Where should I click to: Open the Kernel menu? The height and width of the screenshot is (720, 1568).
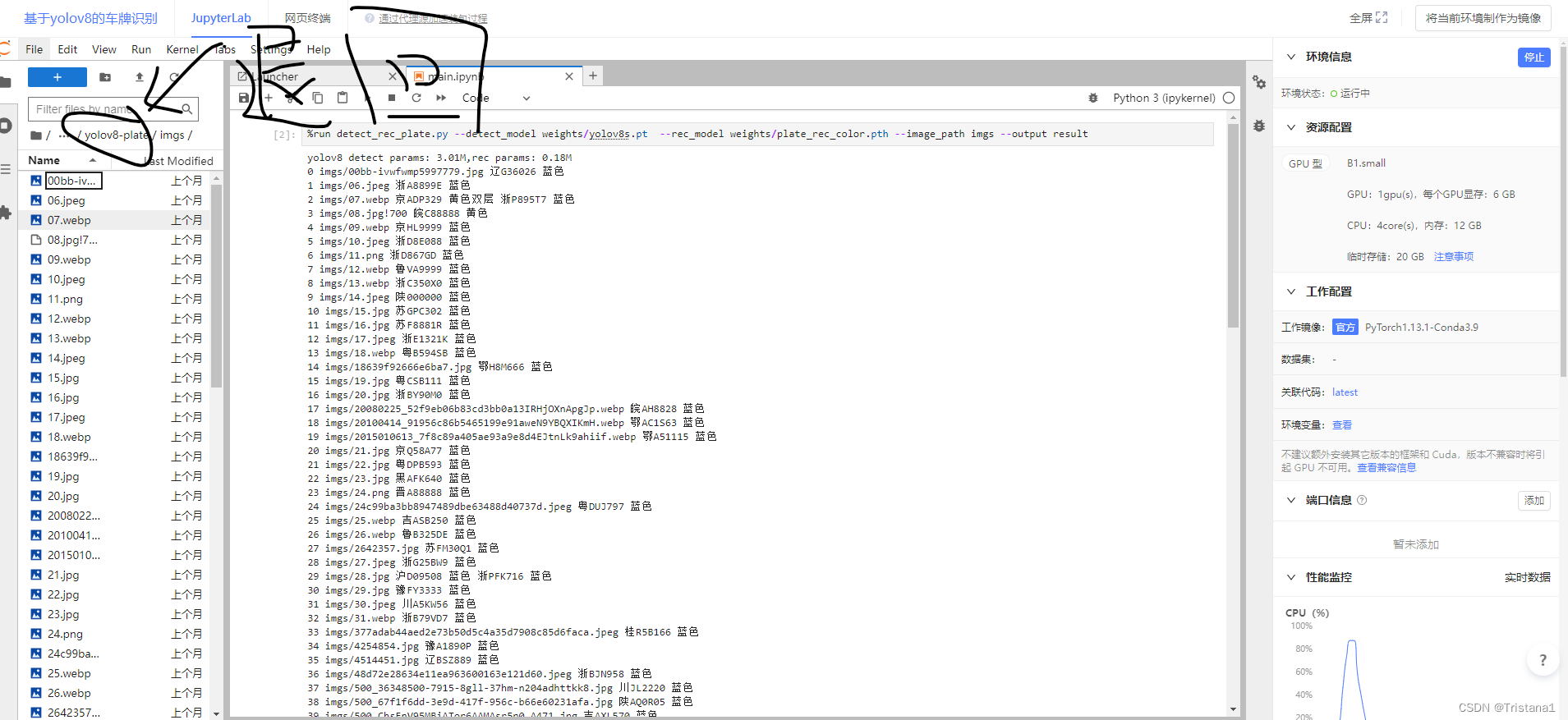(182, 49)
